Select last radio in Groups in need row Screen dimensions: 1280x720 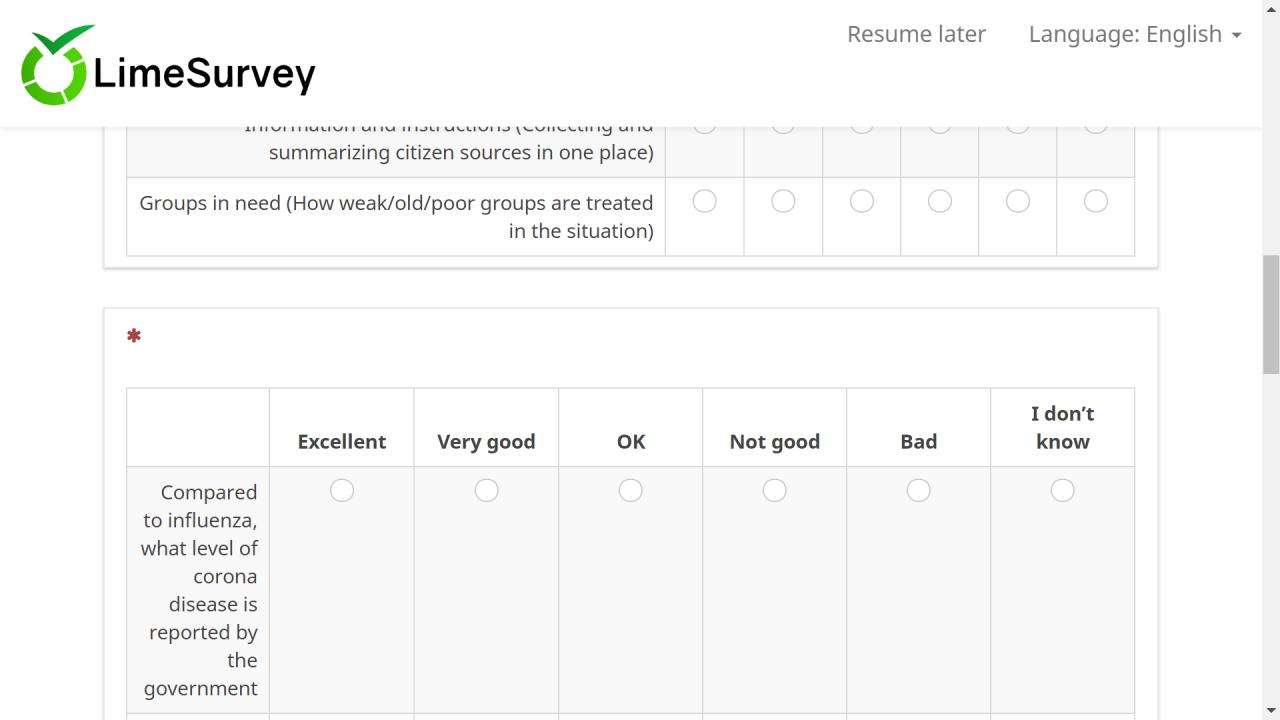[x=1095, y=201]
